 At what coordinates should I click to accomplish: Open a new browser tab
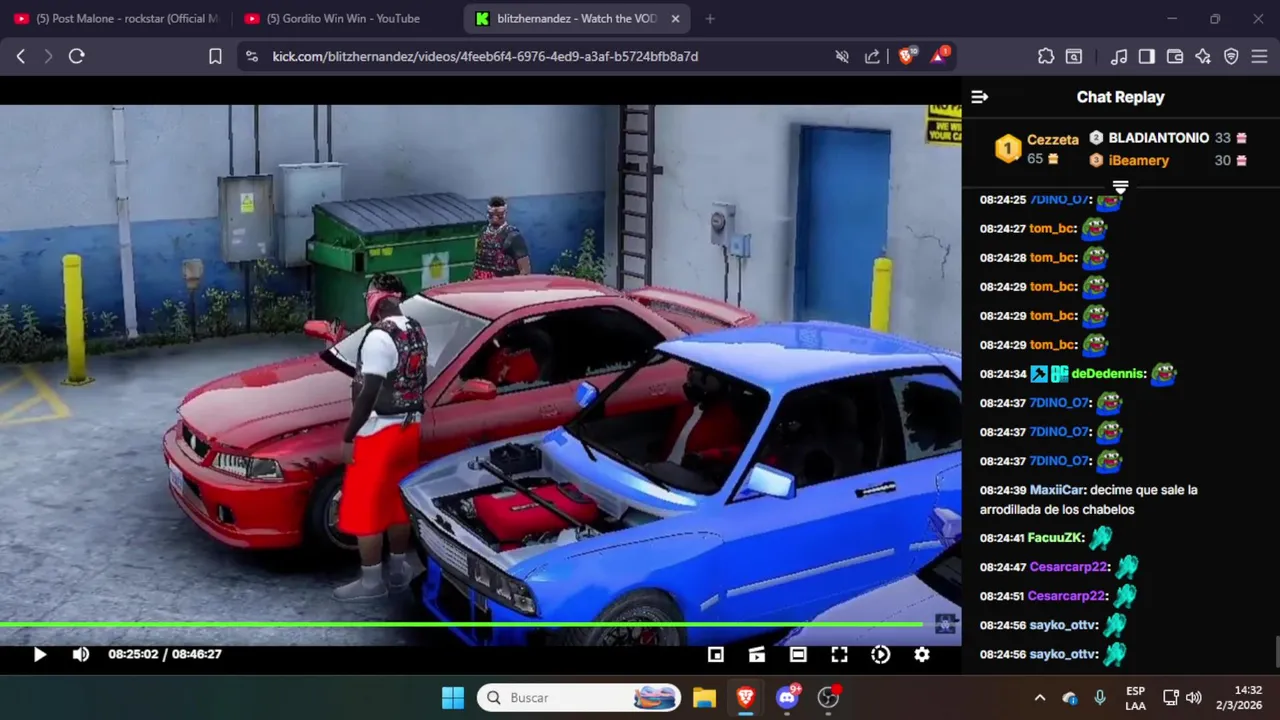(x=710, y=18)
